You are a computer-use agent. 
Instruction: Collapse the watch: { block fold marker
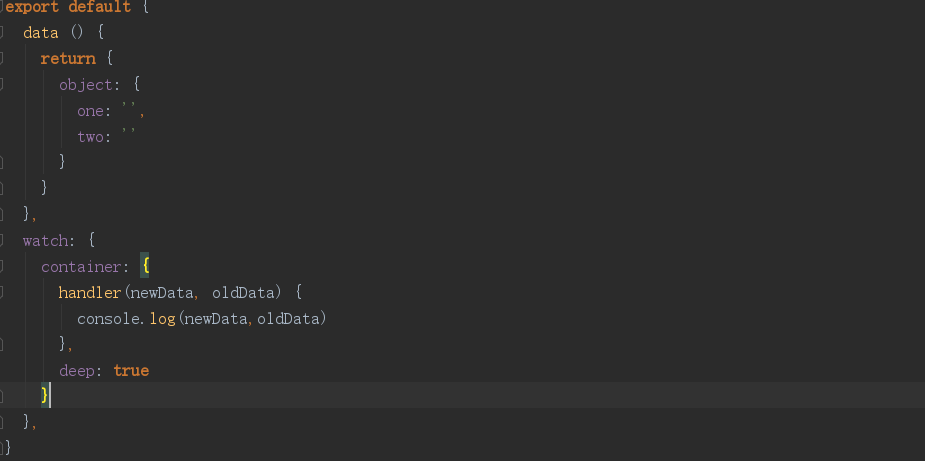coord(3,240)
